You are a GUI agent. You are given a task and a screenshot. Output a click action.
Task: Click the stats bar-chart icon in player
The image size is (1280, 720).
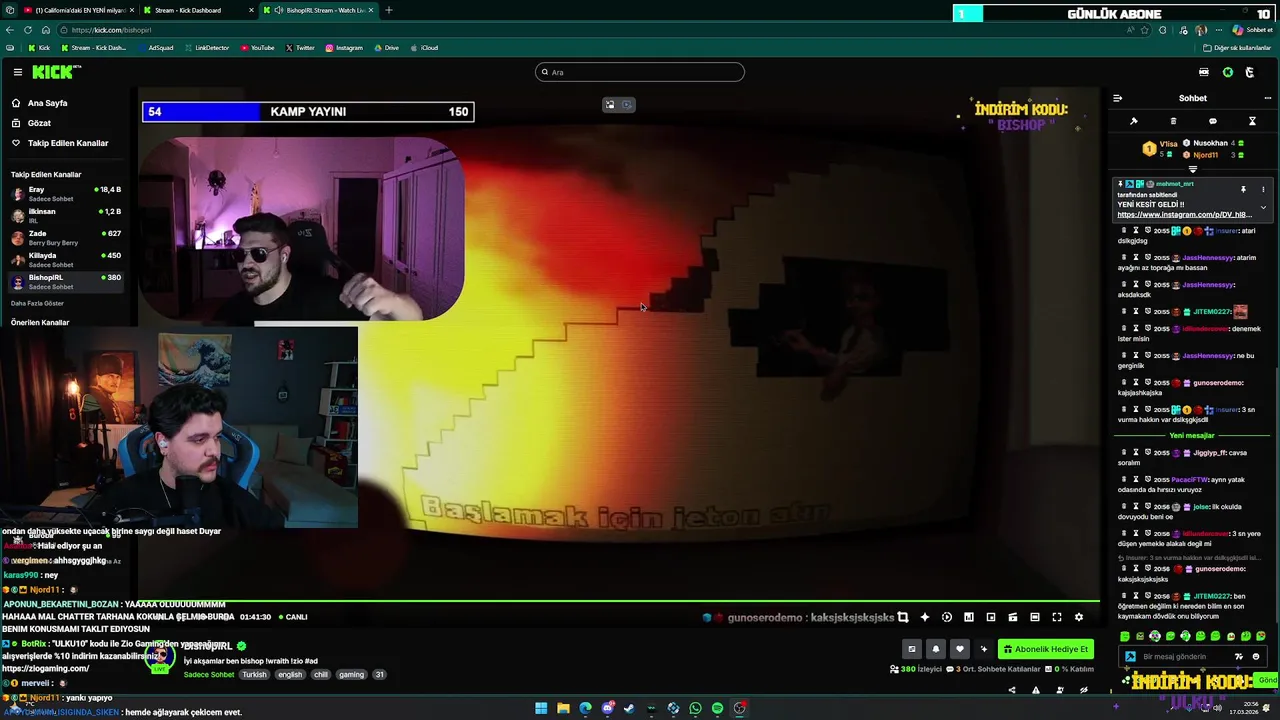[x=969, y=617]
